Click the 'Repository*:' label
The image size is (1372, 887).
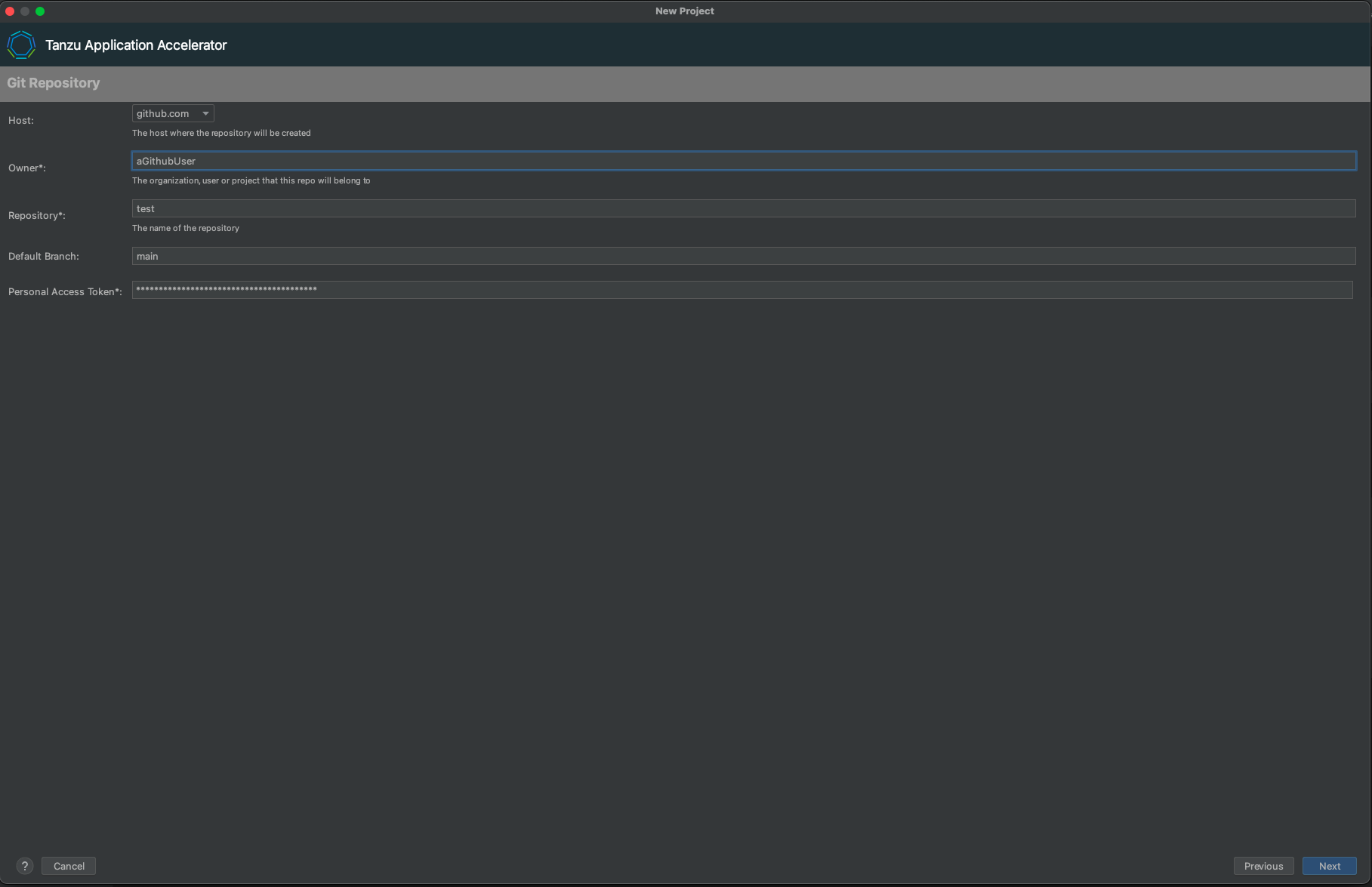point(37,215)
